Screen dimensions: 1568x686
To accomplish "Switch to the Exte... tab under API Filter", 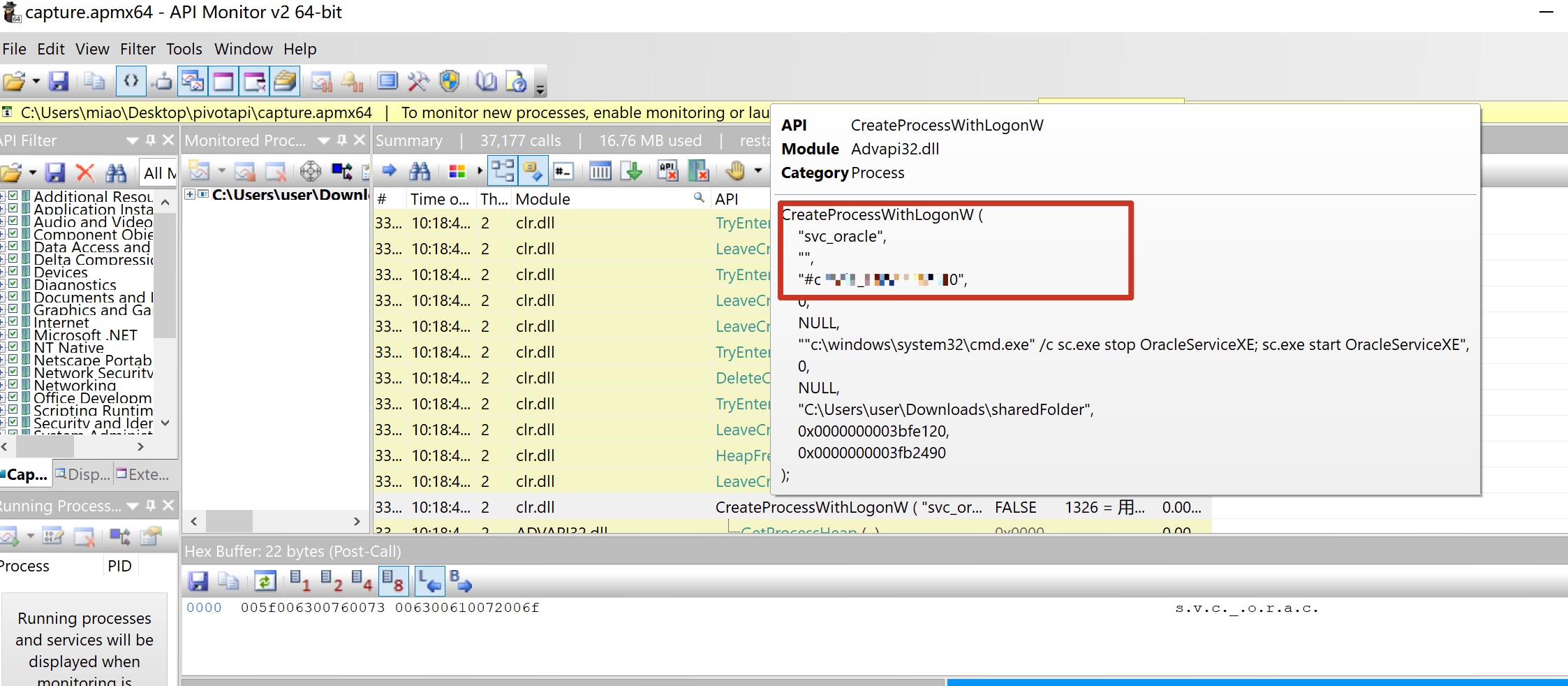I will 143,474.
